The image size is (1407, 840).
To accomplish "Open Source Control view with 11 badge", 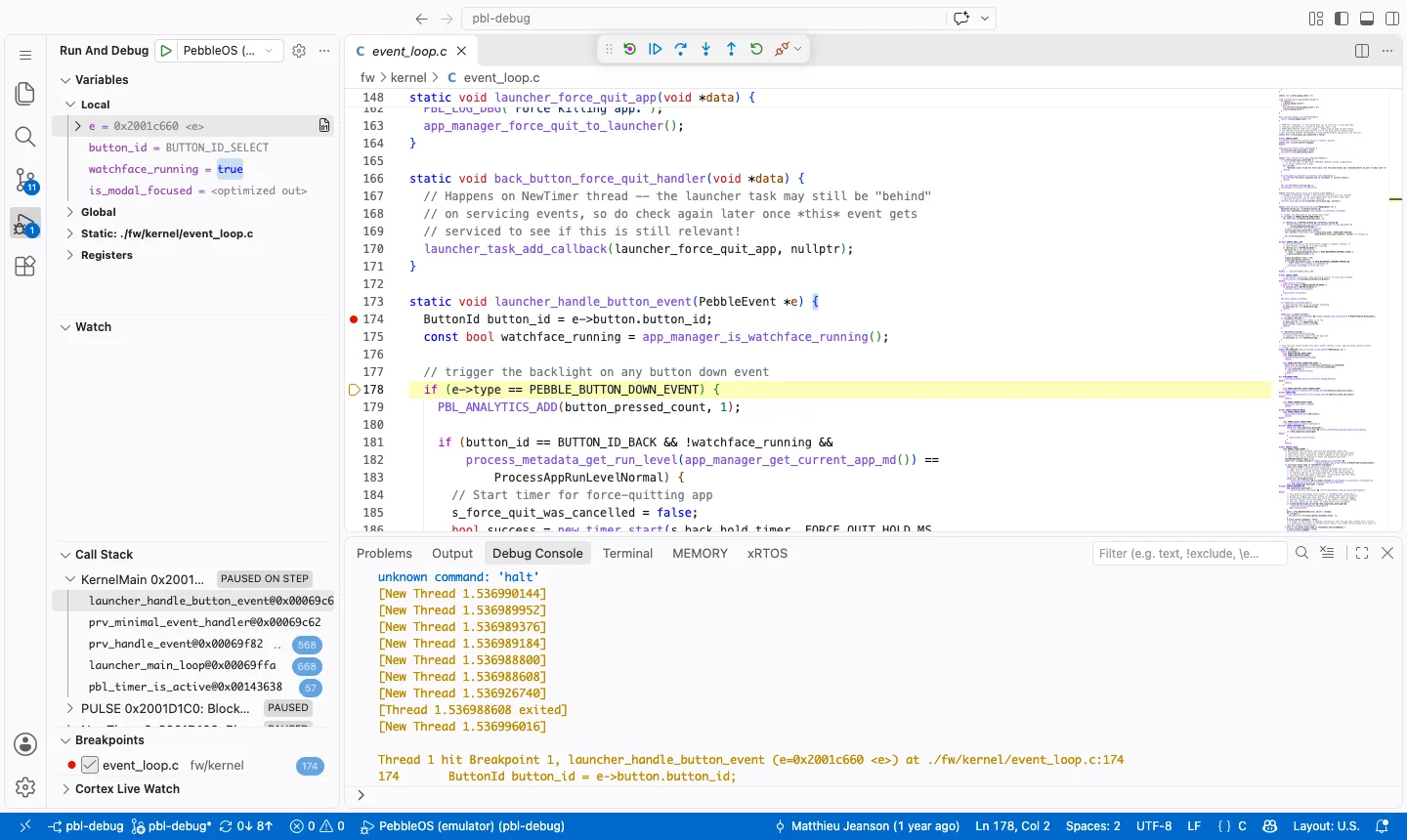I will tap(25, 180).
